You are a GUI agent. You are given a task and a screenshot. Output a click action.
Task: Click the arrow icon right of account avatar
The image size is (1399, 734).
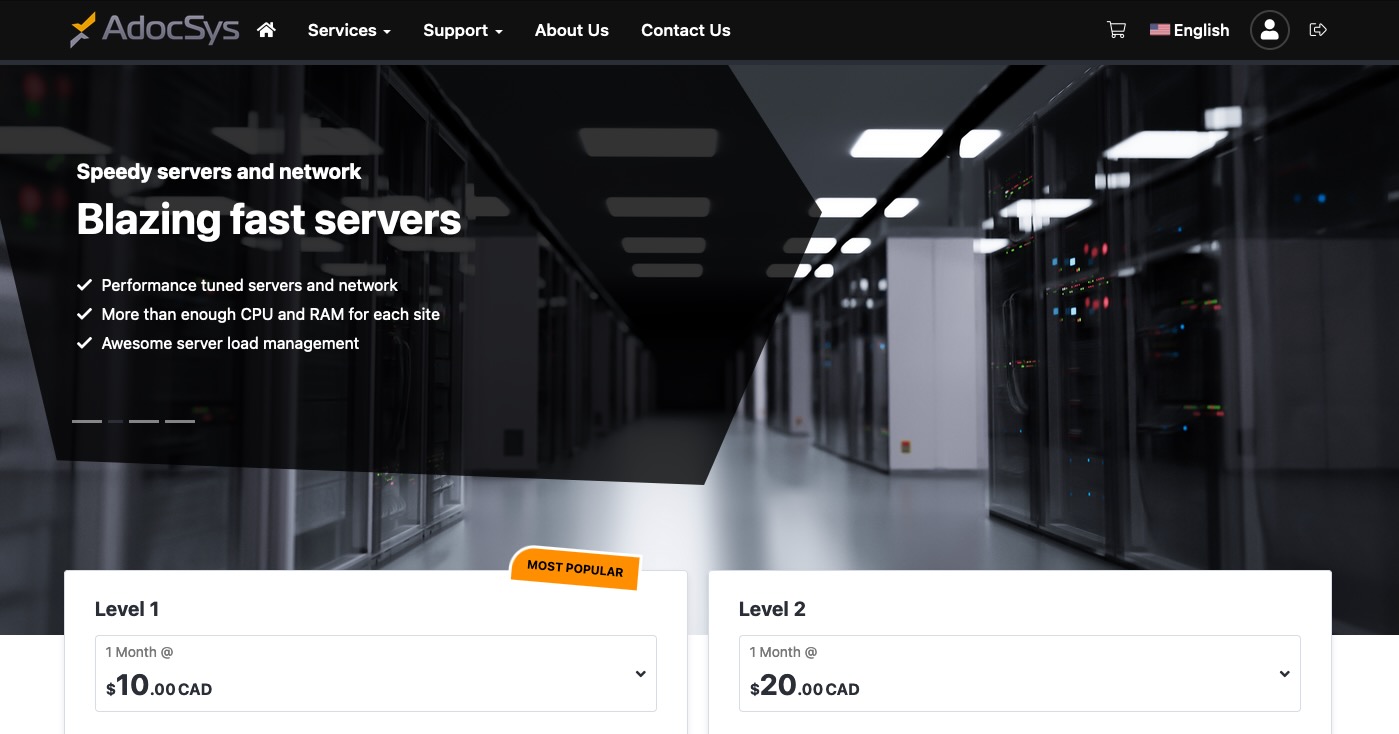1318,30
